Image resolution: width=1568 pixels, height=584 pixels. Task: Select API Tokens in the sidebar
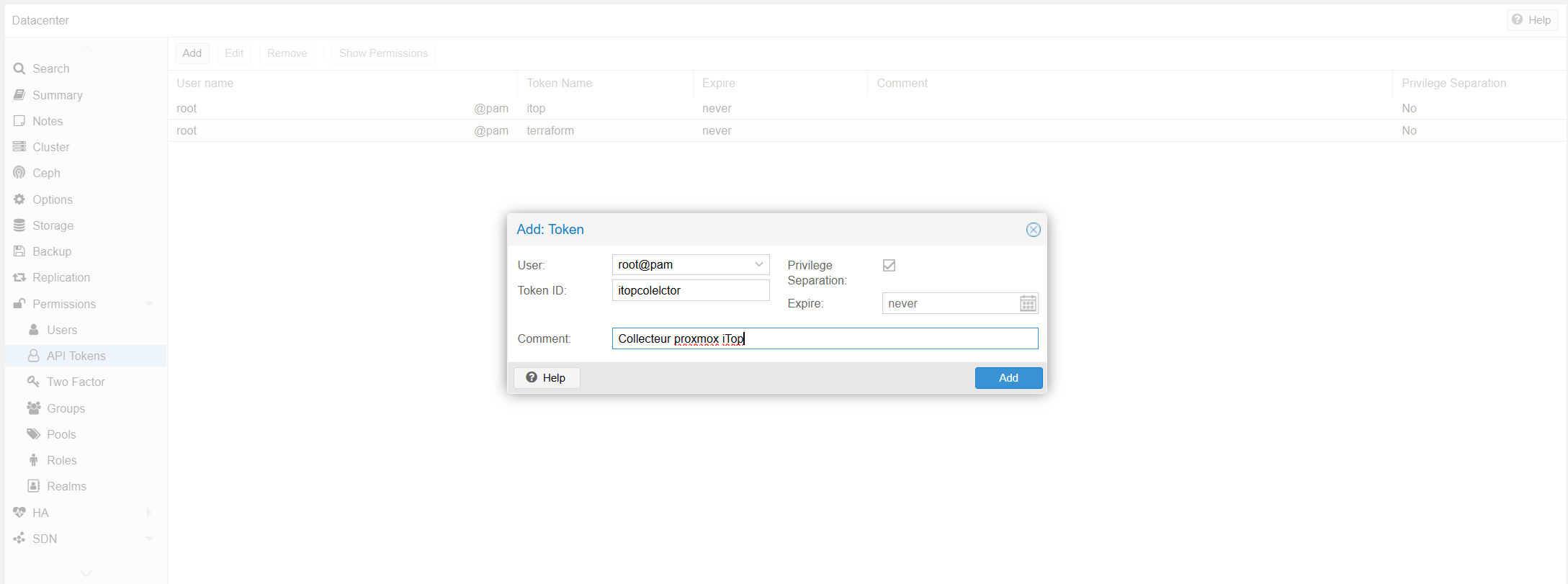point(76,356)
